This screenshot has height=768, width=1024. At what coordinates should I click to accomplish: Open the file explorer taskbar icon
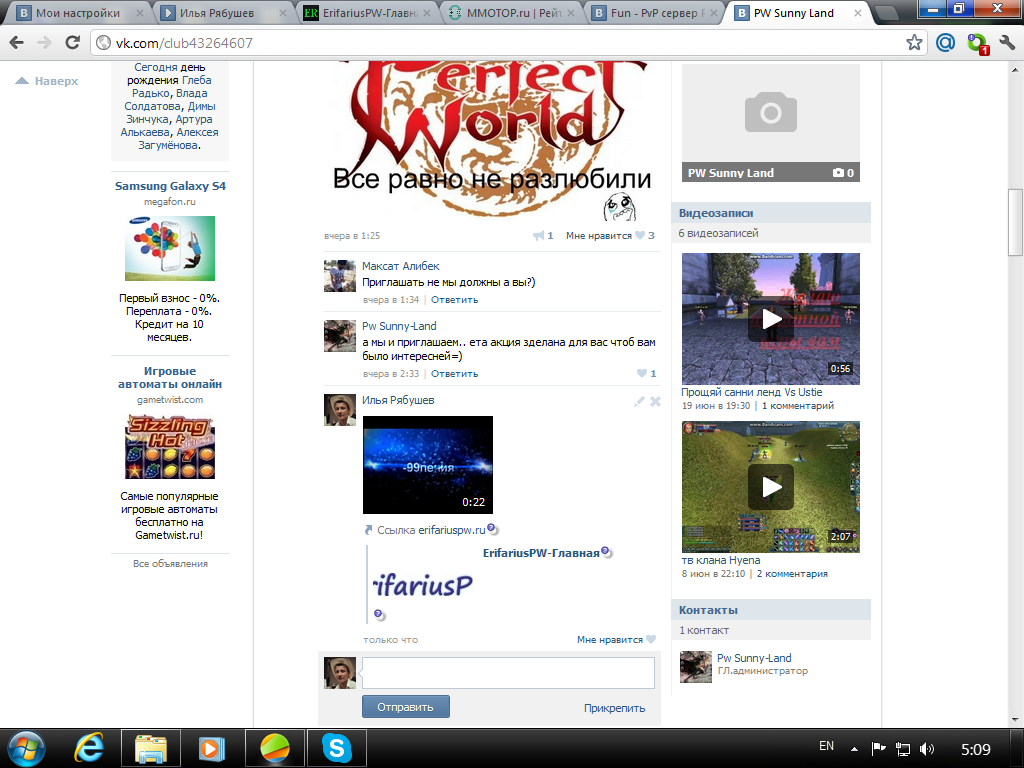pos(151,748)
